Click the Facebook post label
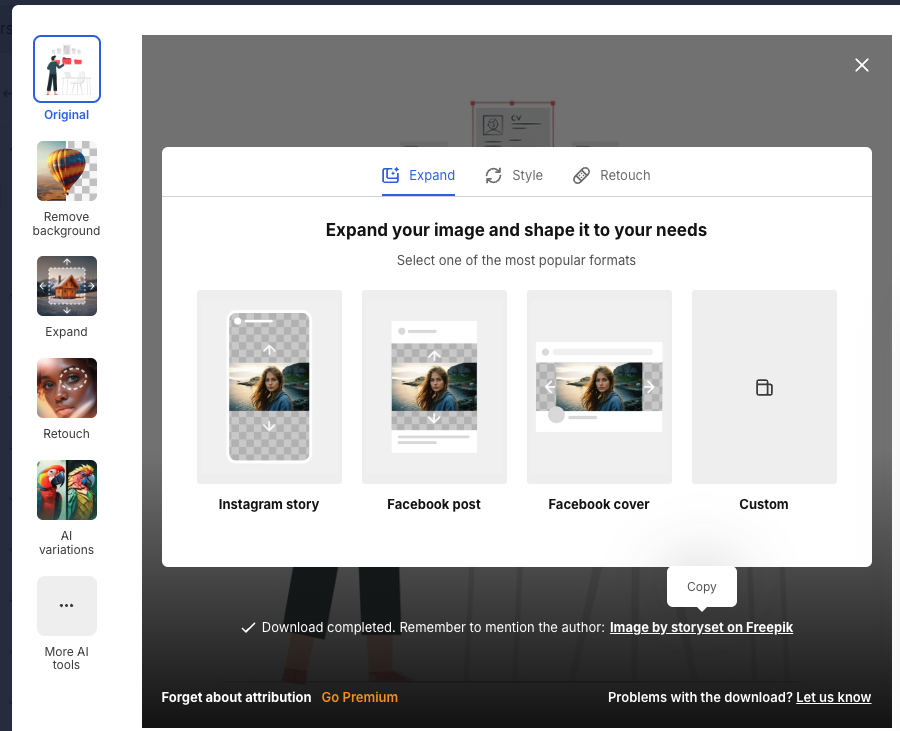This screenshot has width=900, height=731. pyautogui.click(x=434, y=504)
